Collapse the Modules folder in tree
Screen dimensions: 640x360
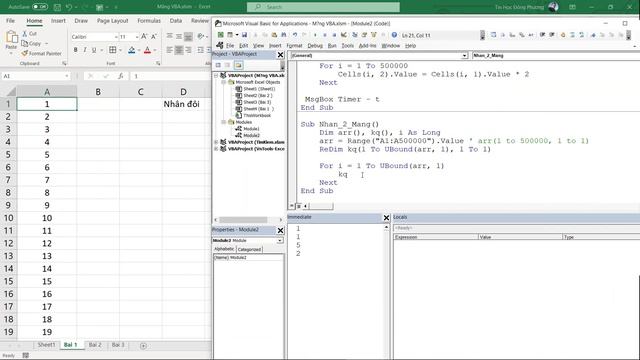pos(224,122)
